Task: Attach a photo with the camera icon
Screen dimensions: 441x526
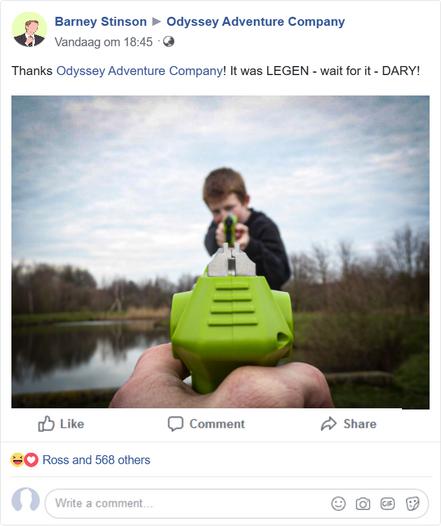Action: (x=363, y=504)
